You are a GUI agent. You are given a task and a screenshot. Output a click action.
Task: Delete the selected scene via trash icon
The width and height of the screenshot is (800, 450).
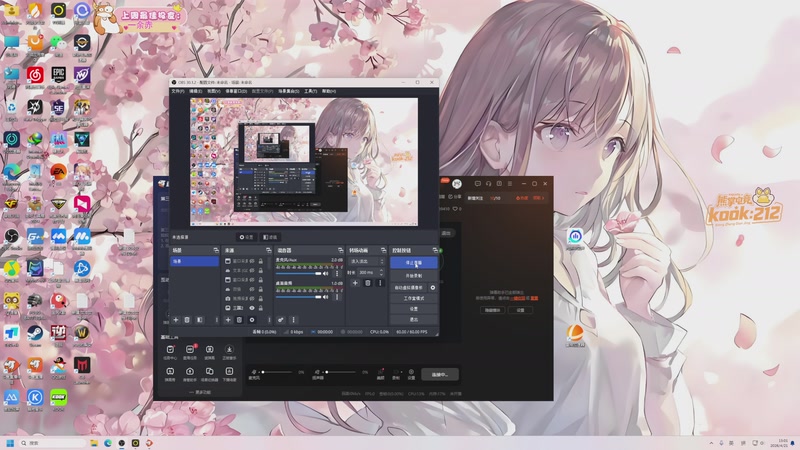point(187,320)
